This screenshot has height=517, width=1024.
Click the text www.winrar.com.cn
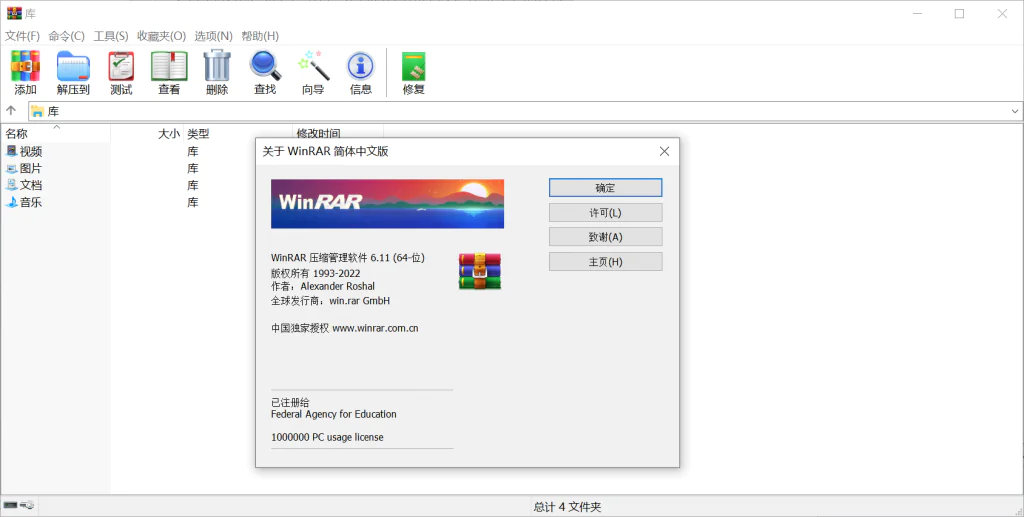click(x=376, y=328)
